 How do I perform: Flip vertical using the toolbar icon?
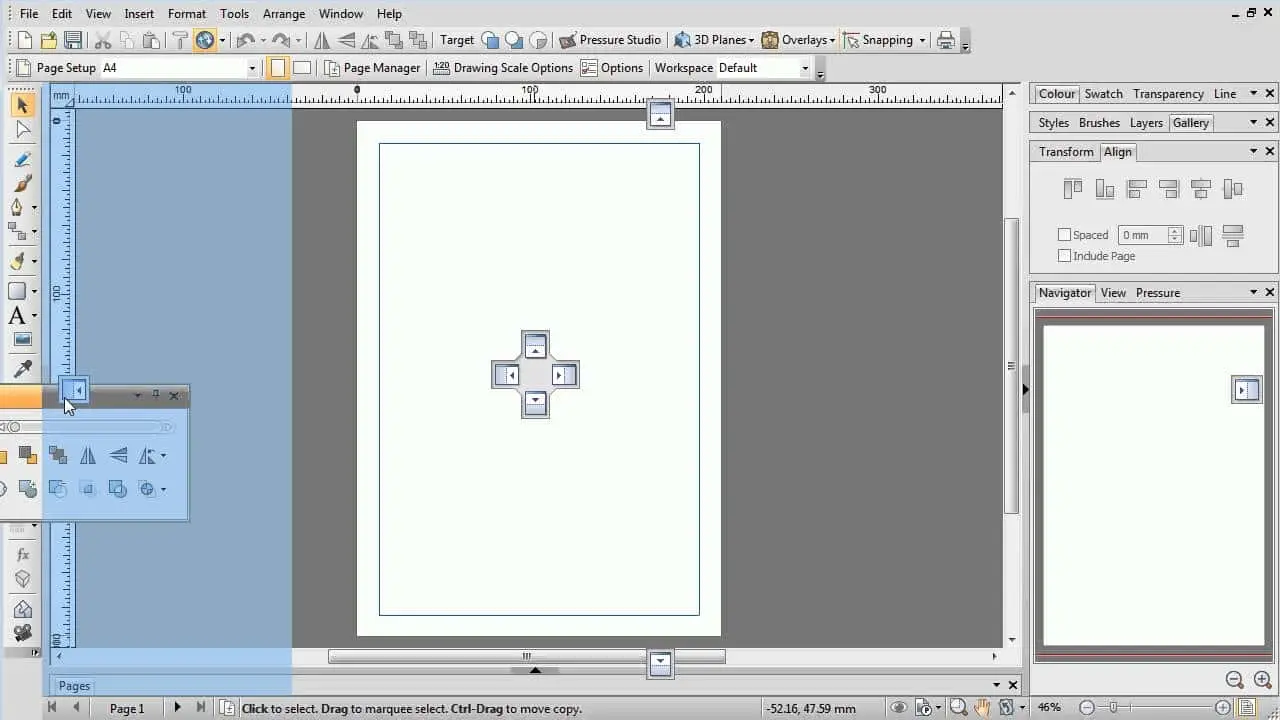pyautogui.click(x=347, y=40)
